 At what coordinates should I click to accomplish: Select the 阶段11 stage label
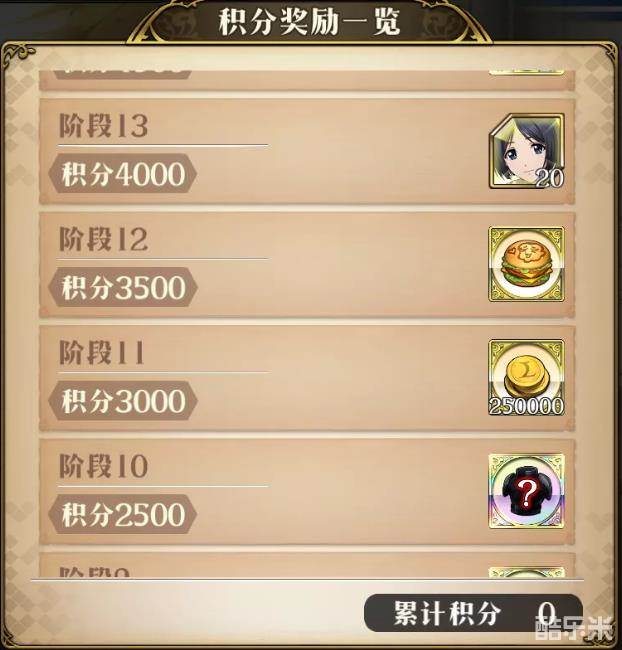[102, 353]
